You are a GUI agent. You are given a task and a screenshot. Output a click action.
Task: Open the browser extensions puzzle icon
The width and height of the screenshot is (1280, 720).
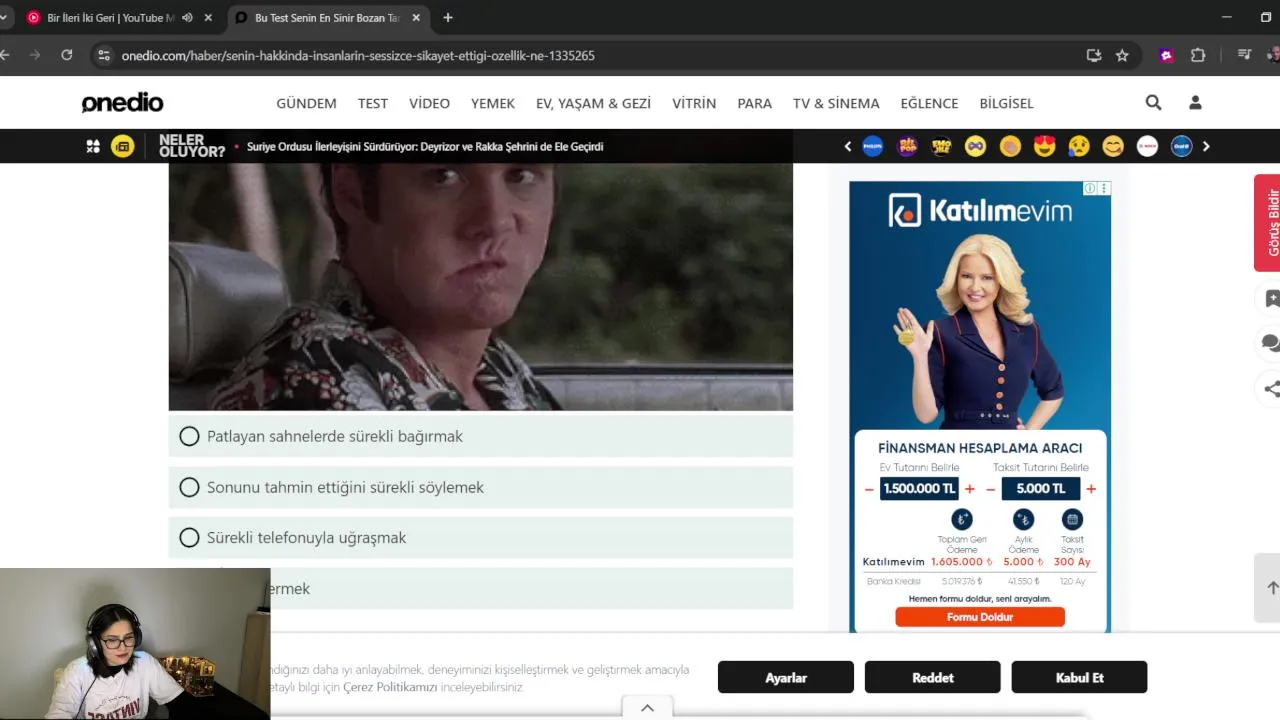(x=1198, y=56)
